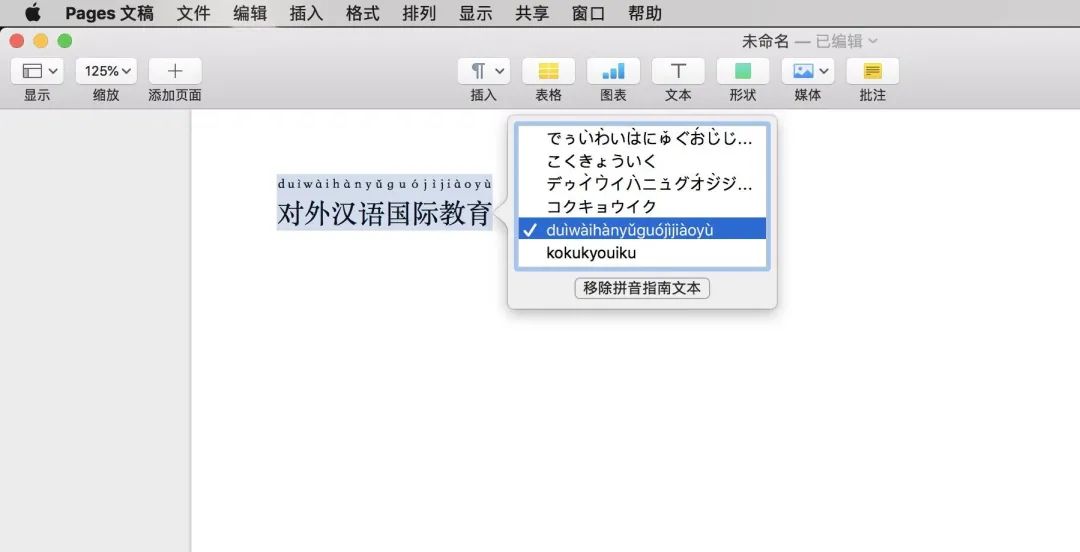Click the green full-screen window button

(x=65, y=41)
